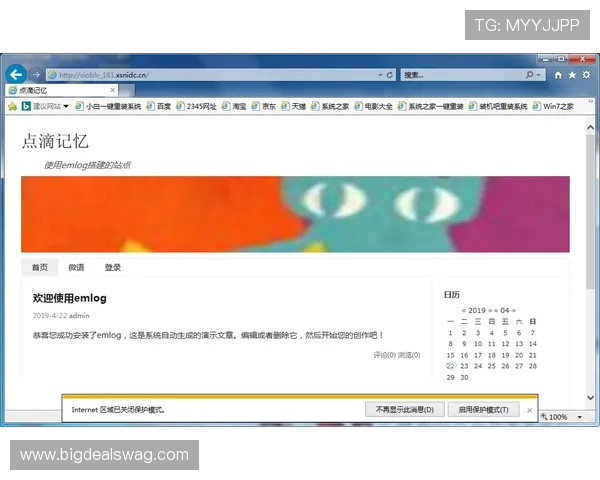Click the cat banner image
This screenshot has width=600, height=480.
295,214
